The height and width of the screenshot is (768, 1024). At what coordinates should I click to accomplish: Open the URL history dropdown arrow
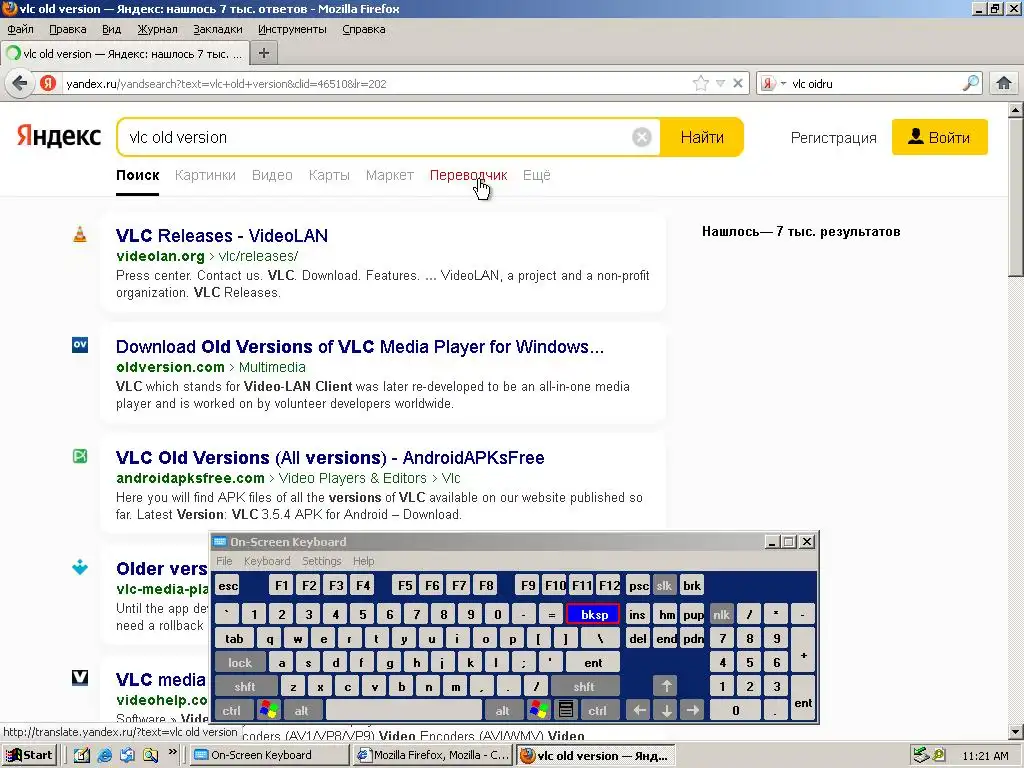[x=720, y=83]
